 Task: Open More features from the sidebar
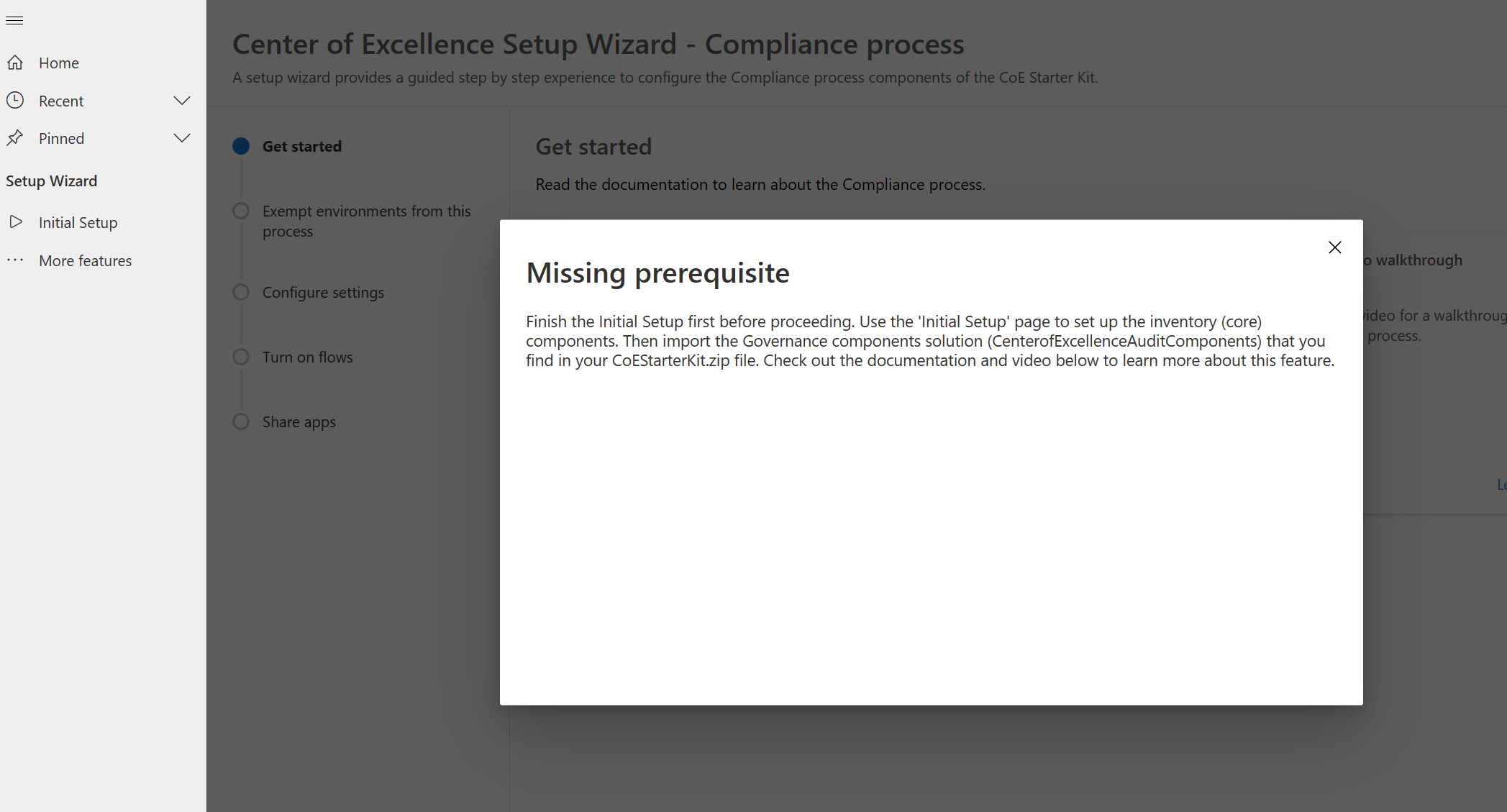85,260
